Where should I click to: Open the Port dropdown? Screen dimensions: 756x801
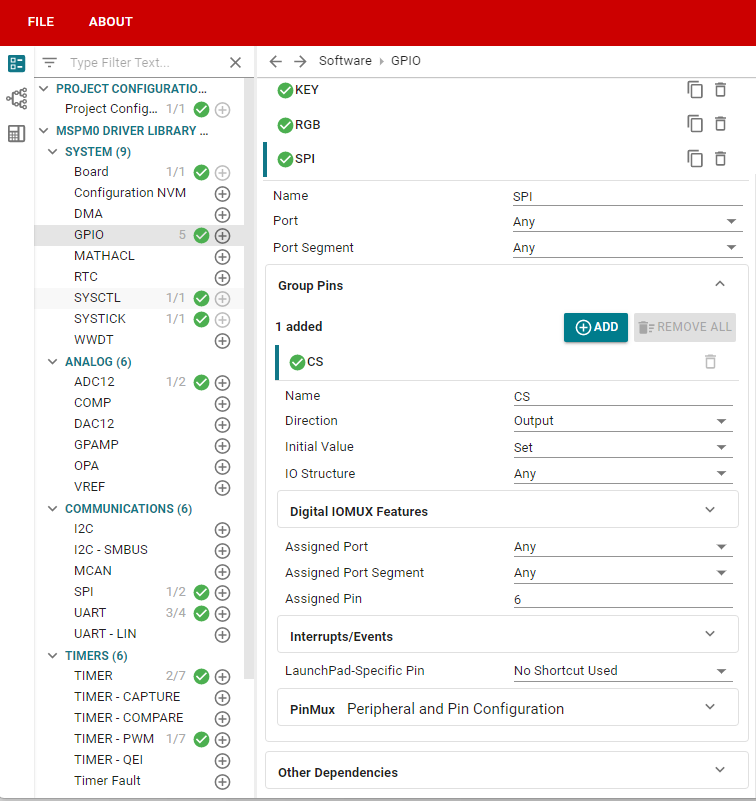627,222
